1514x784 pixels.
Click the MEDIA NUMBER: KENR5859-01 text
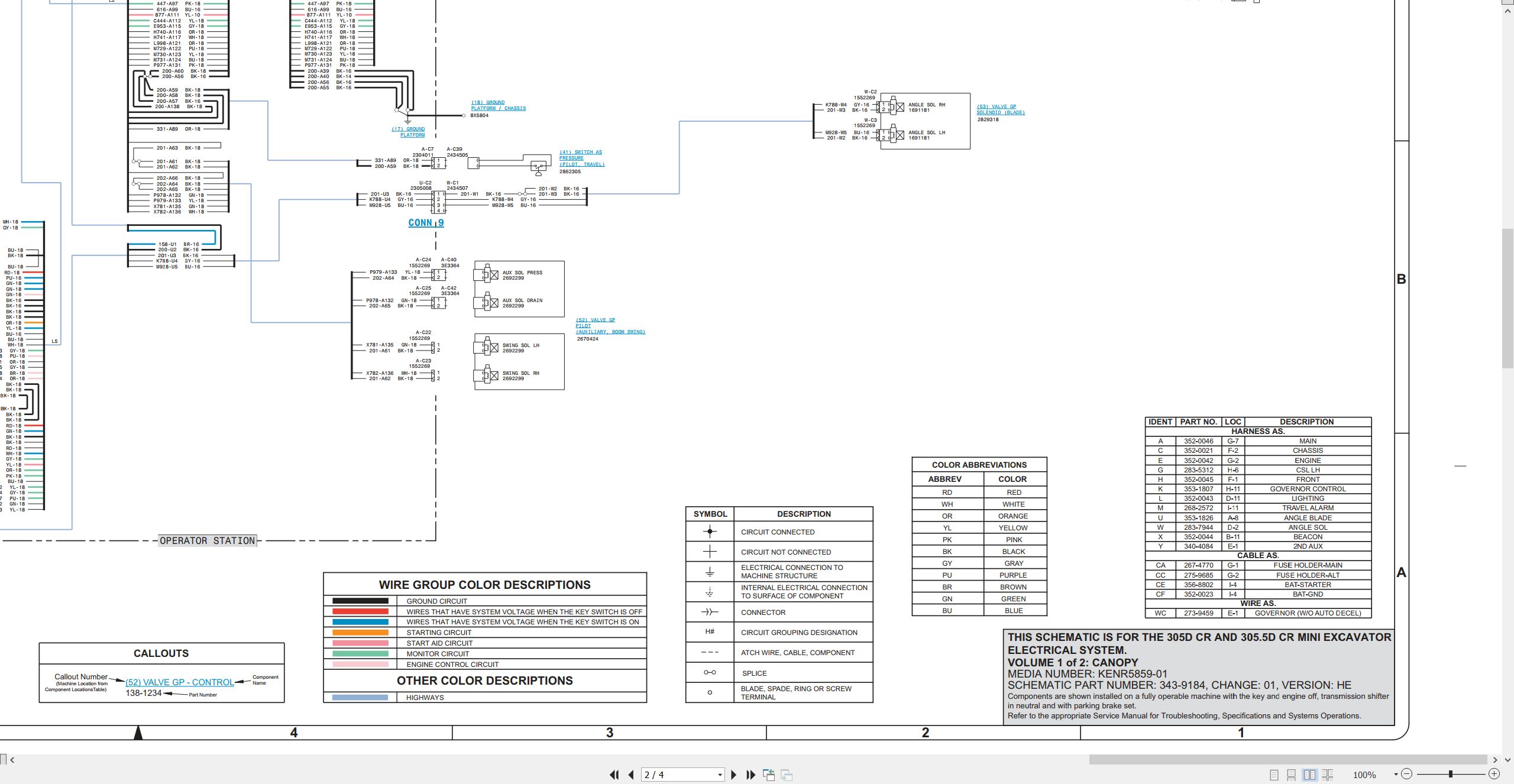[x=1087, y=674]
